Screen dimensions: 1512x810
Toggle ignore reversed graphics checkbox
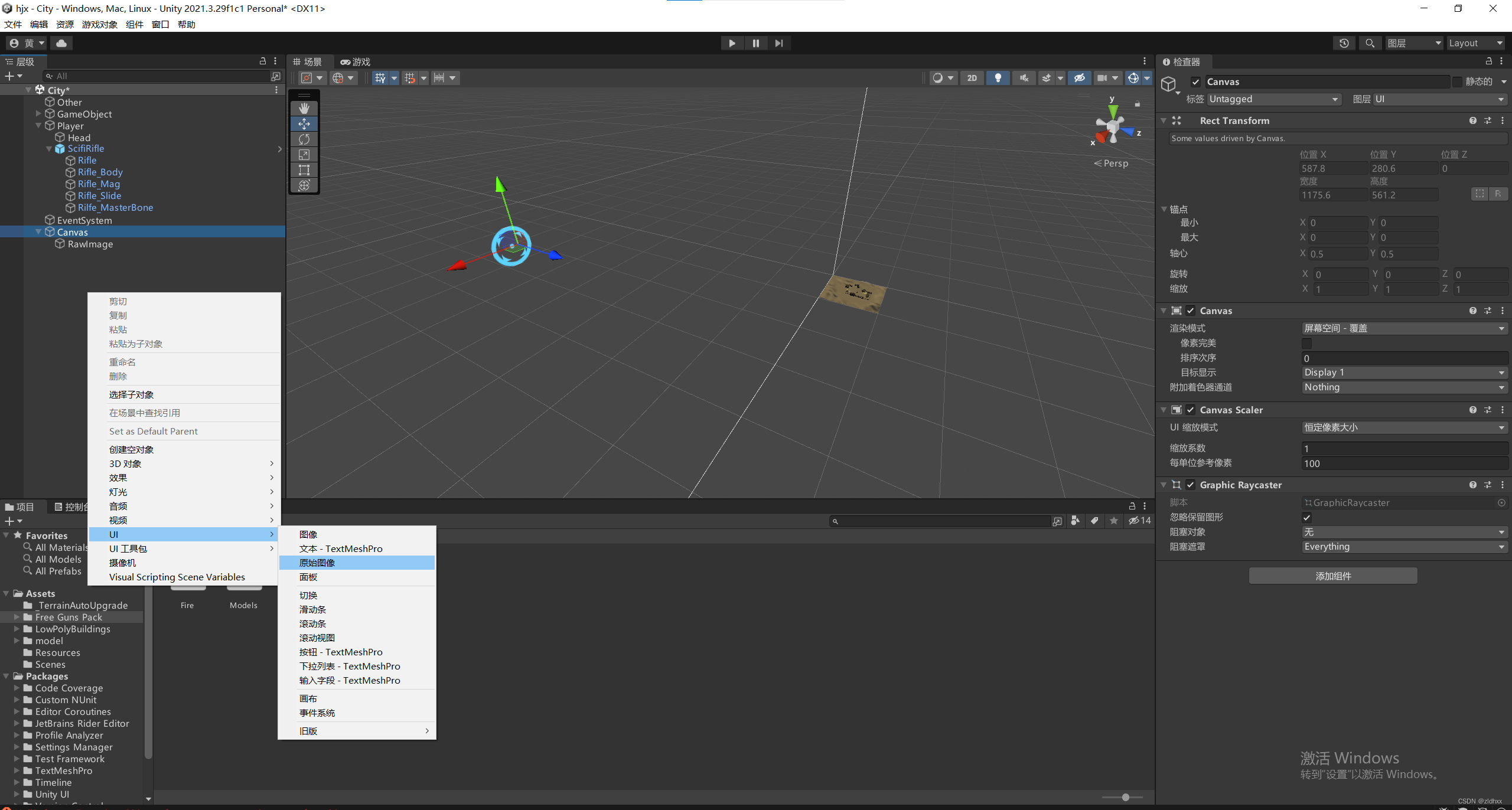point(1306,517)
